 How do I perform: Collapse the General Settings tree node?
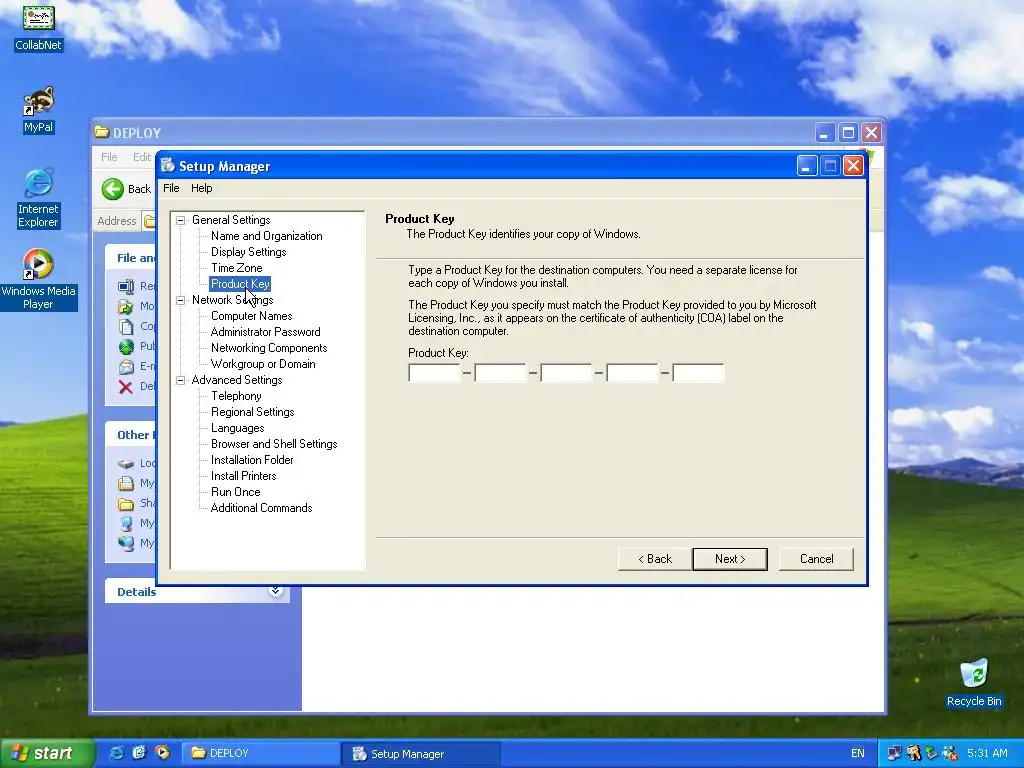(181, 220)
